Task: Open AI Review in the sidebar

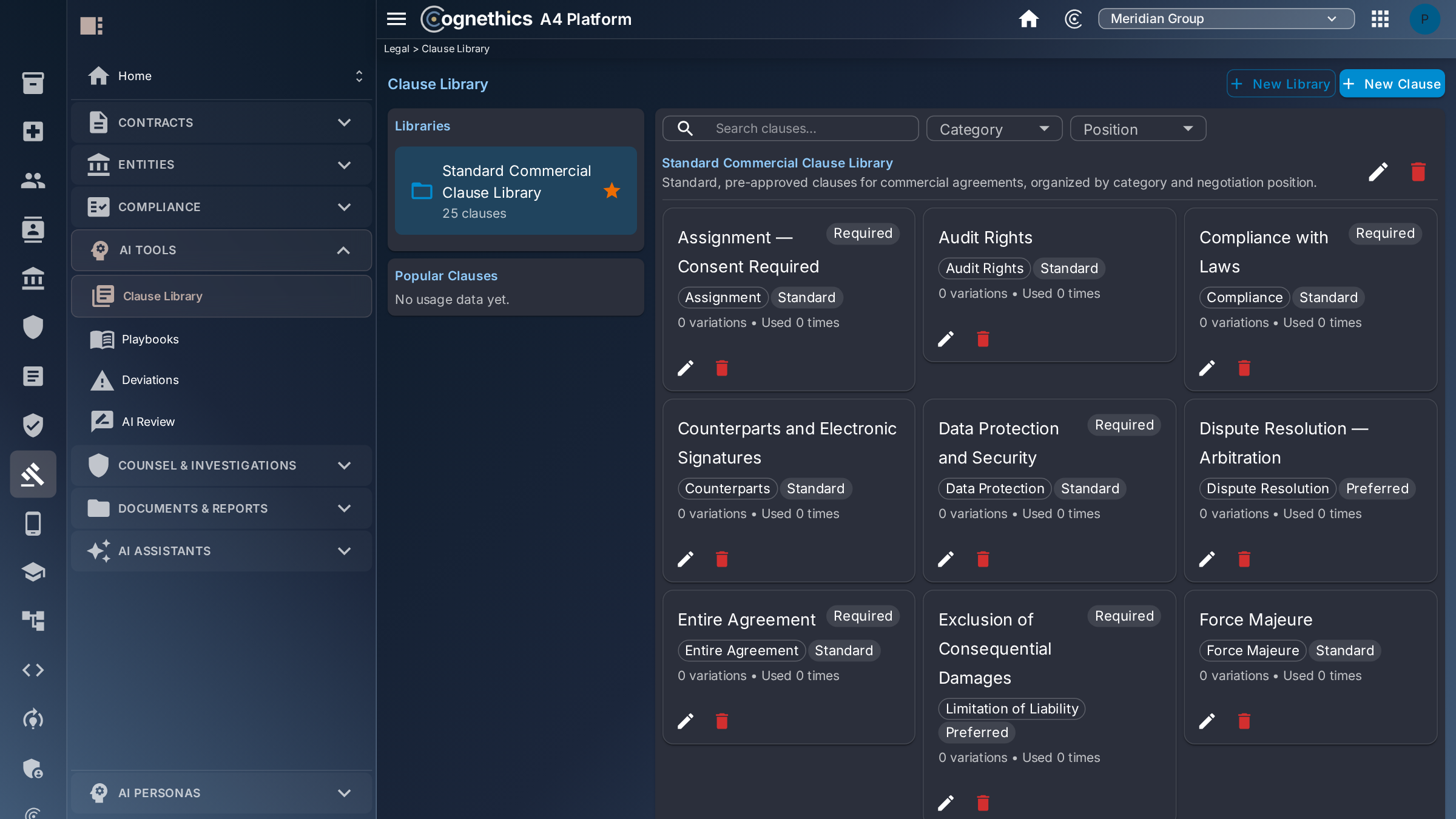Action: tap(221, 422)
